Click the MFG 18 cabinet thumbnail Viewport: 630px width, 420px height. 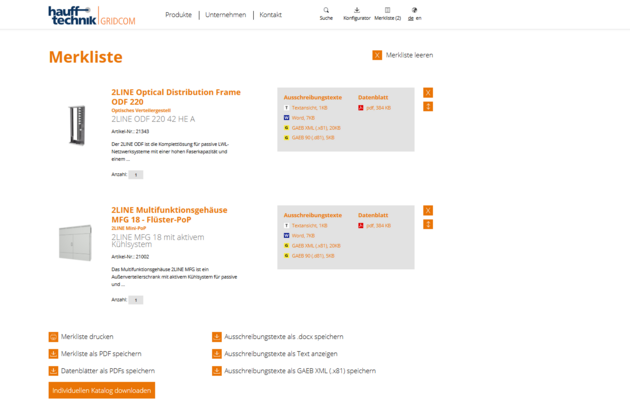(75, 242)
